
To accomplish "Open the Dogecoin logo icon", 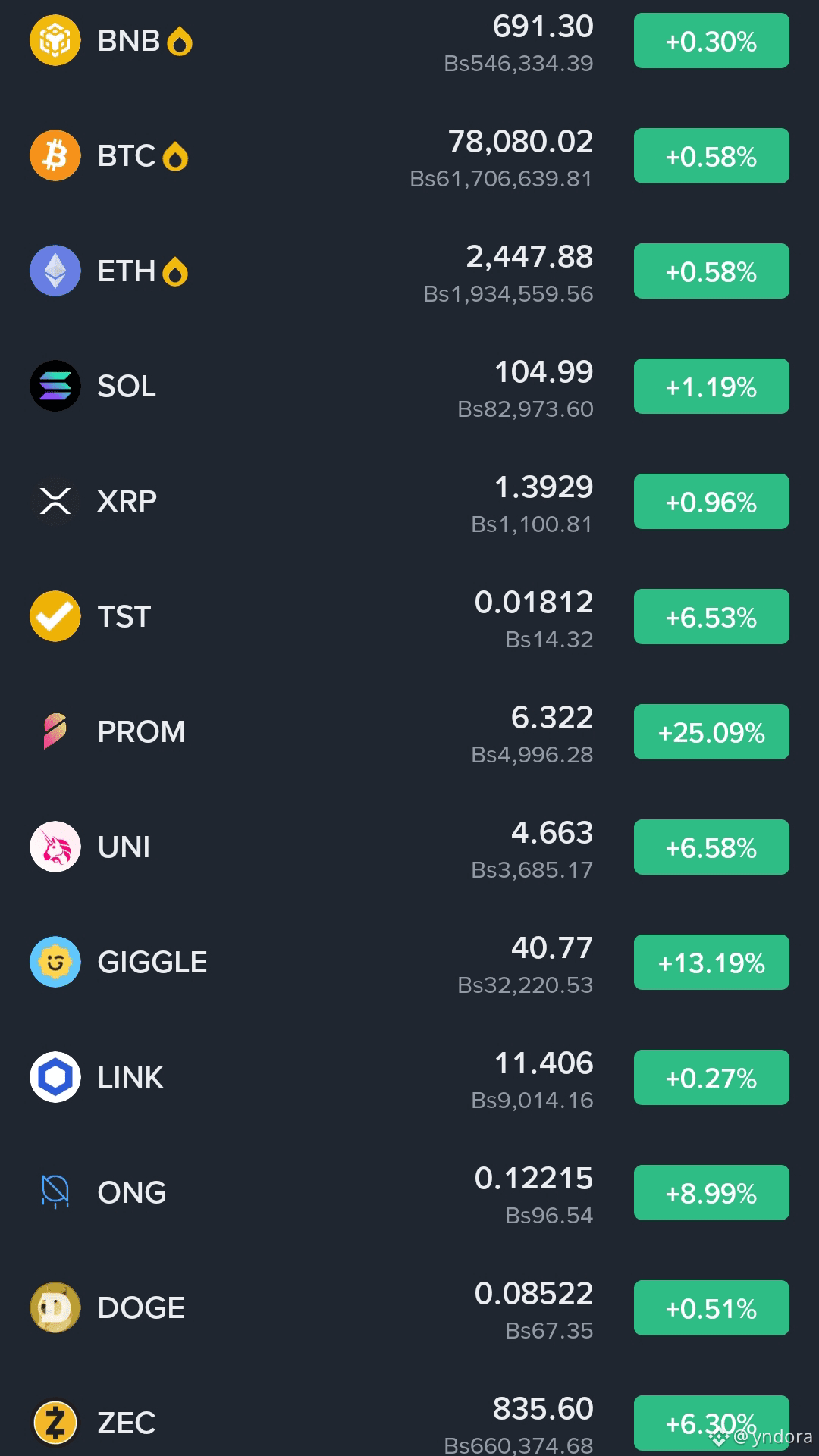I will pos(55,1307).
